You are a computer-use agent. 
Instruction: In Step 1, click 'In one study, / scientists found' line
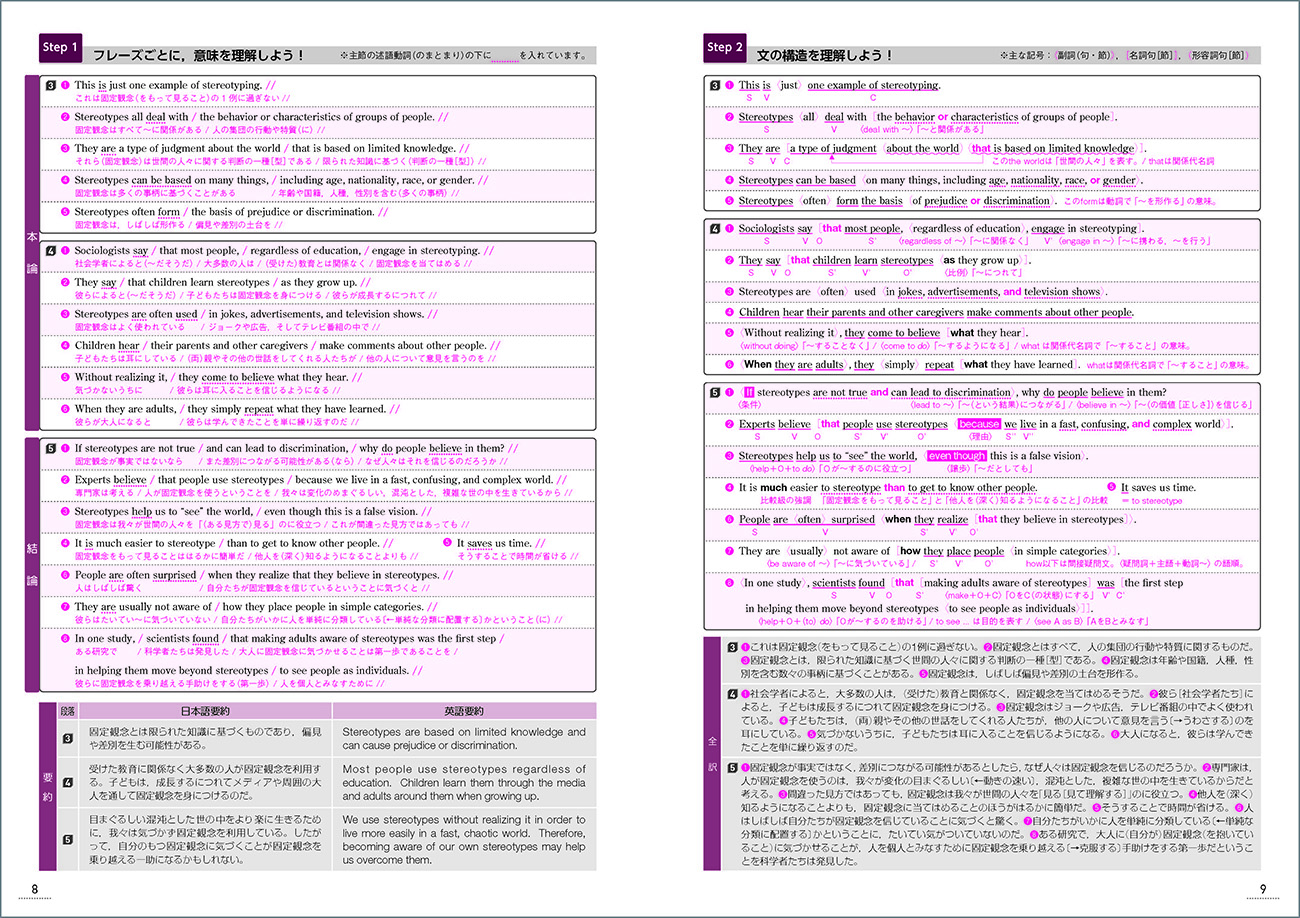[x=289, y=638]
